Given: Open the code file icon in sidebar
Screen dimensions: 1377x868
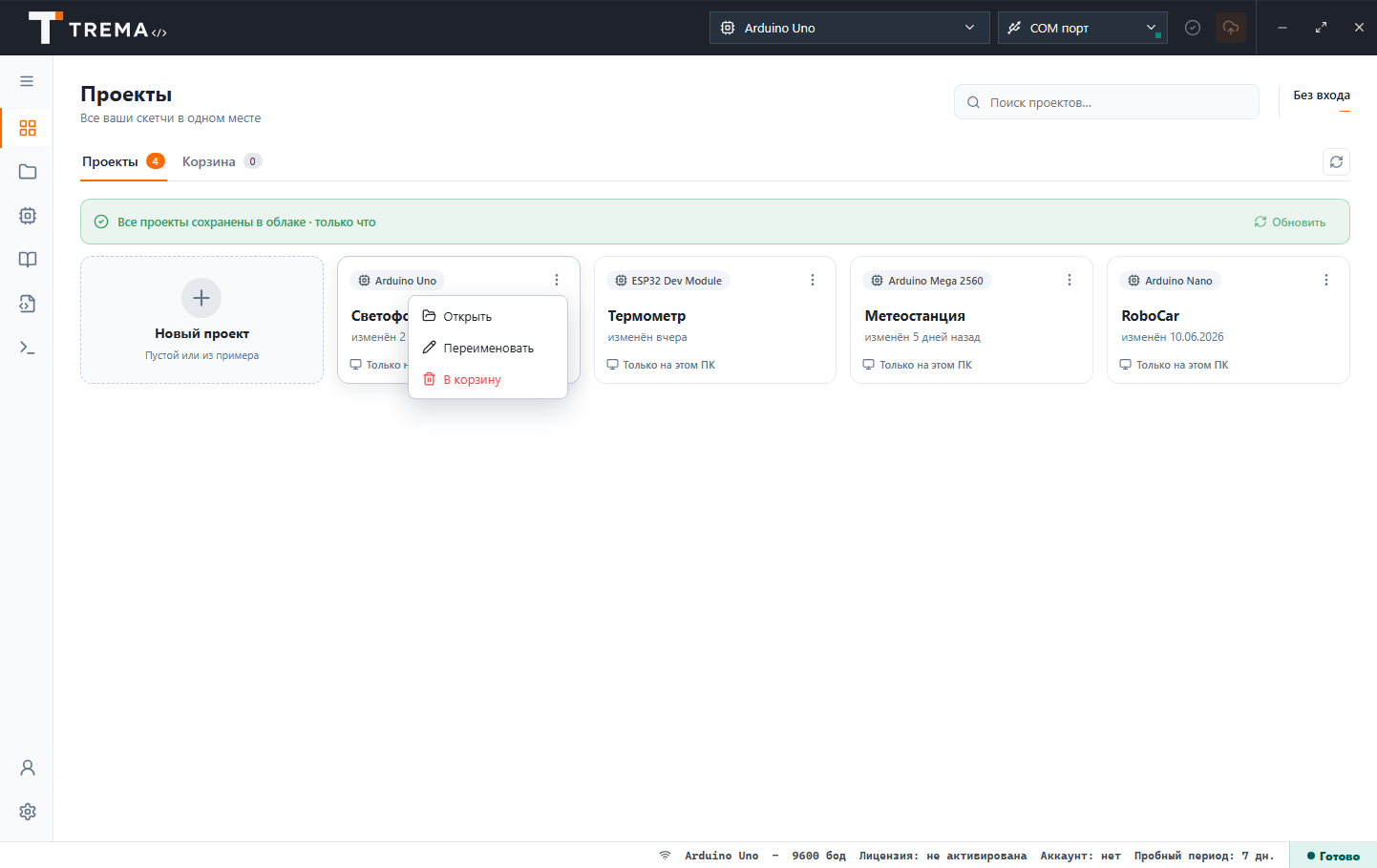Looking at the screenshot, I should click(27, 304).
